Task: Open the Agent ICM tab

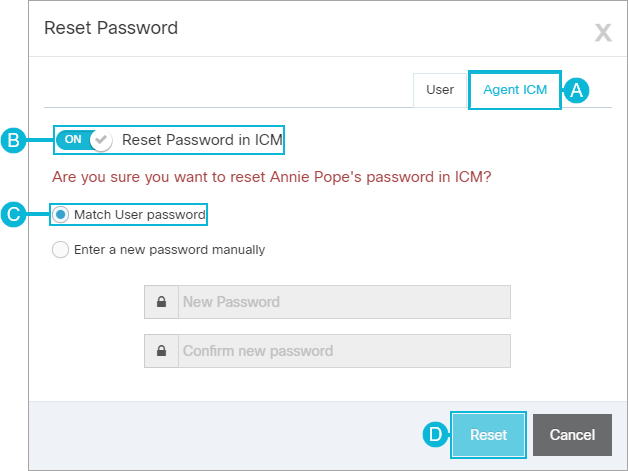Action: pos(515,90)
